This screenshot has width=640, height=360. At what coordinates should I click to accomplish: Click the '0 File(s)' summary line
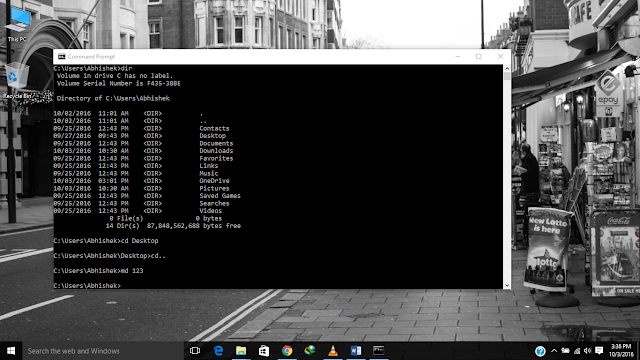pyautogui.click(x=166, y=218)
